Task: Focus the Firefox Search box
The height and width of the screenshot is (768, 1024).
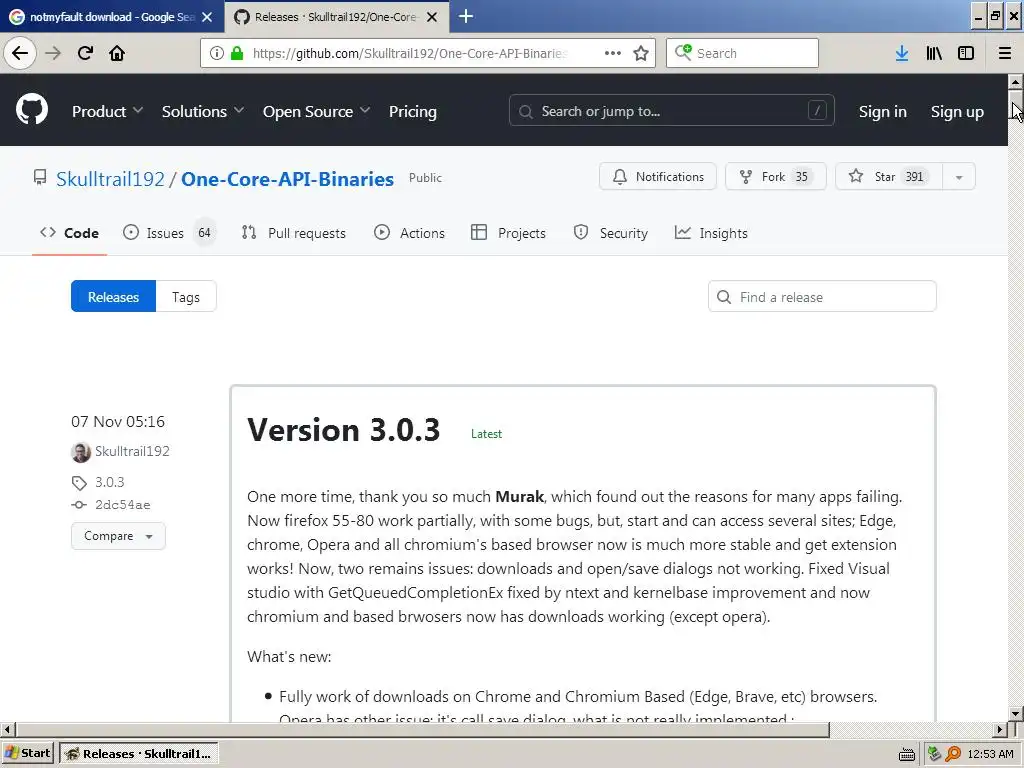Action: pyautogui.click(x=742, y=53)
